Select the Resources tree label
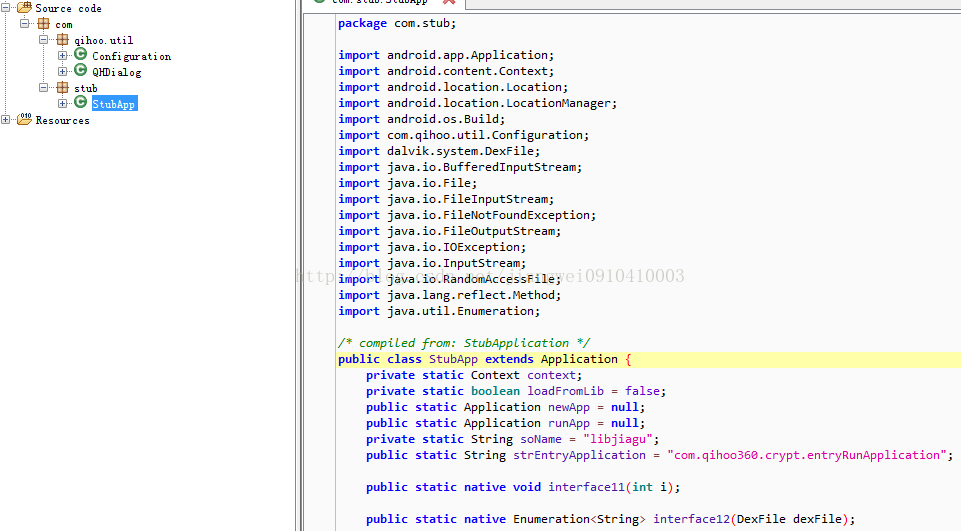 pyautogui.click(x=63, y=120)
